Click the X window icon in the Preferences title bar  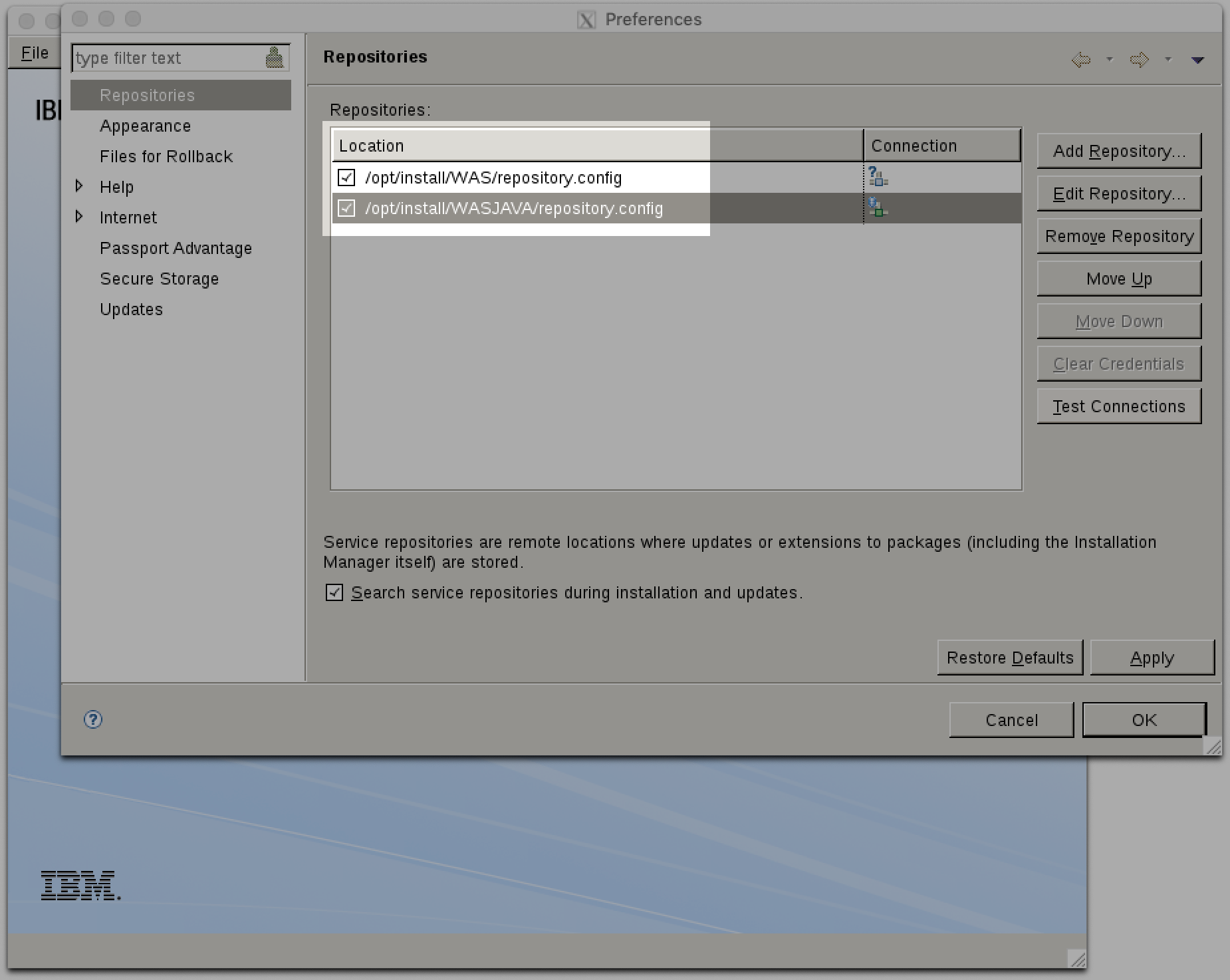[x=586, y=20]
